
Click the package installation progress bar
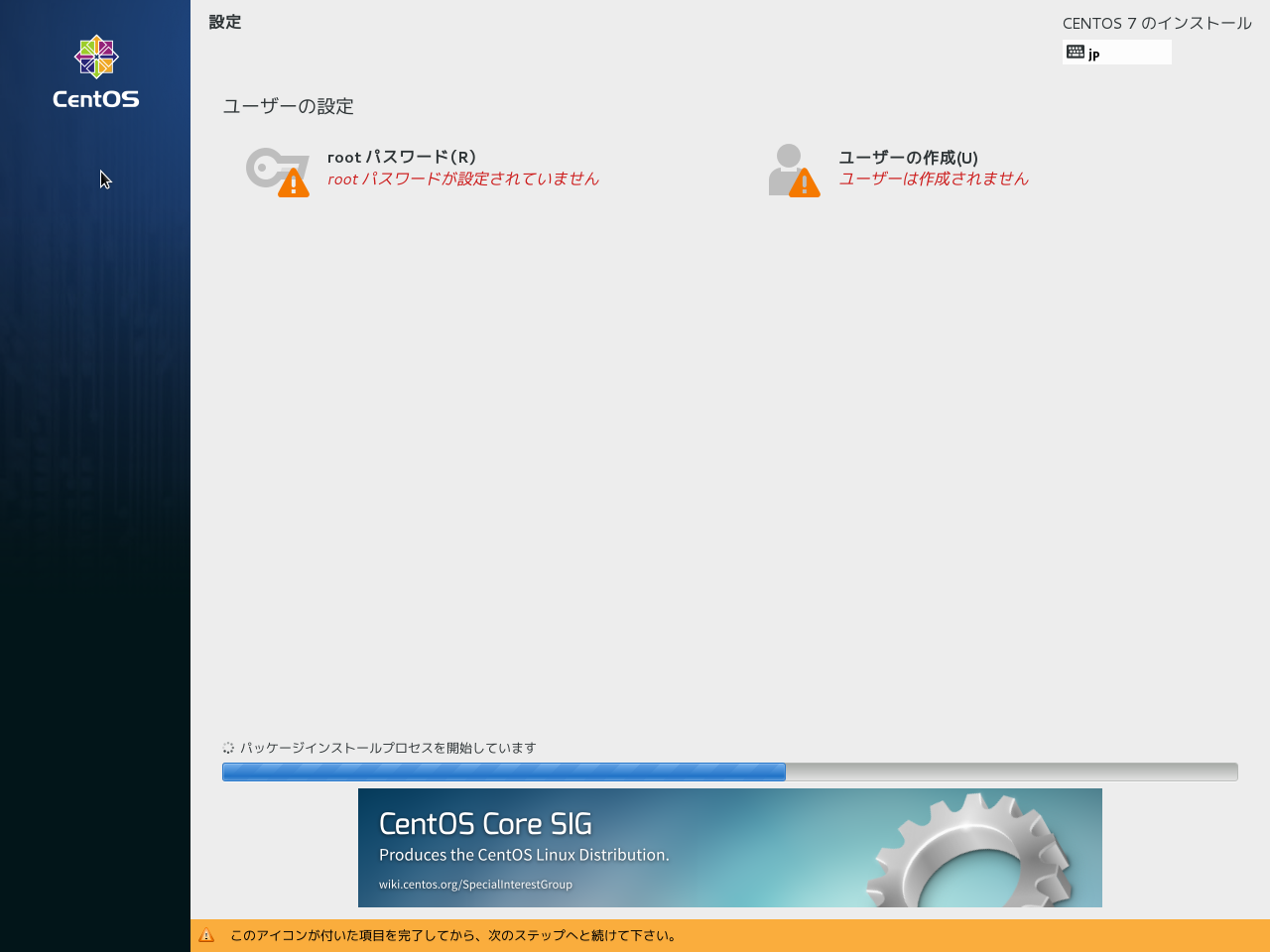pyautogui.click(x=729, y=772)
